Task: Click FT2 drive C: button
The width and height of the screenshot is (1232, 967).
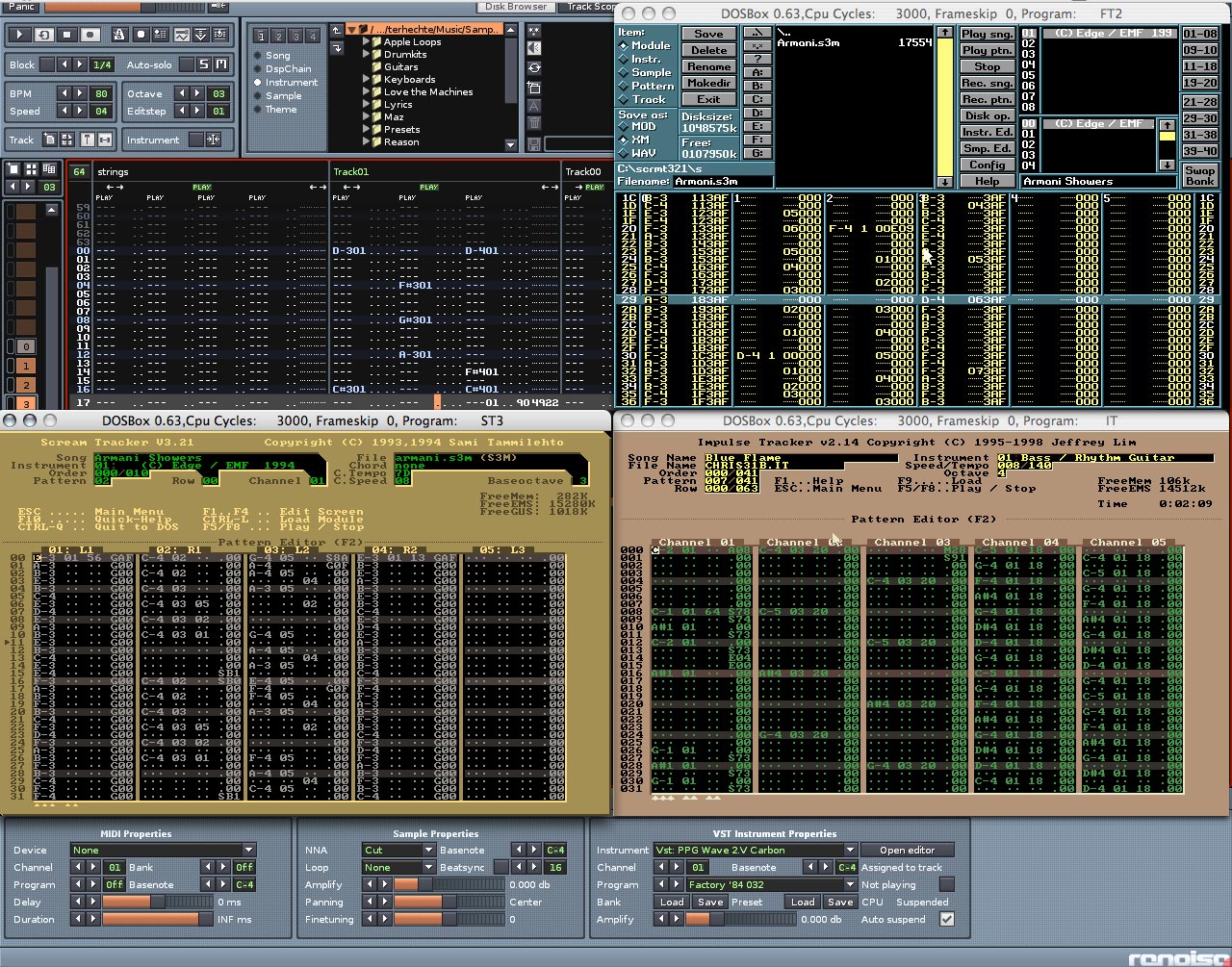Action: coord(757,99)
